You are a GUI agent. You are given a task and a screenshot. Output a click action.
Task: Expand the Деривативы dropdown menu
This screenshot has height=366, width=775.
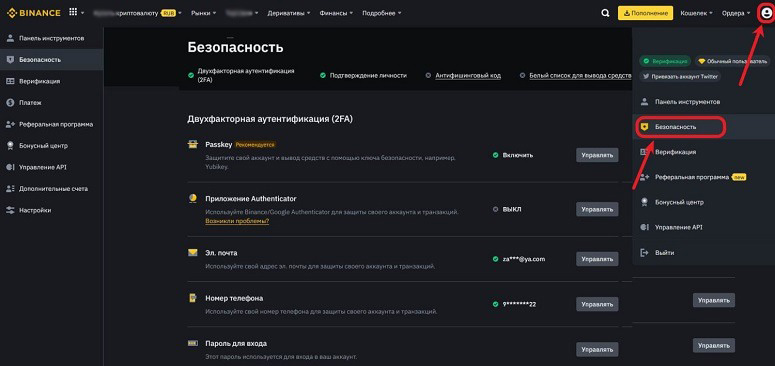click(x=289, y=13)
